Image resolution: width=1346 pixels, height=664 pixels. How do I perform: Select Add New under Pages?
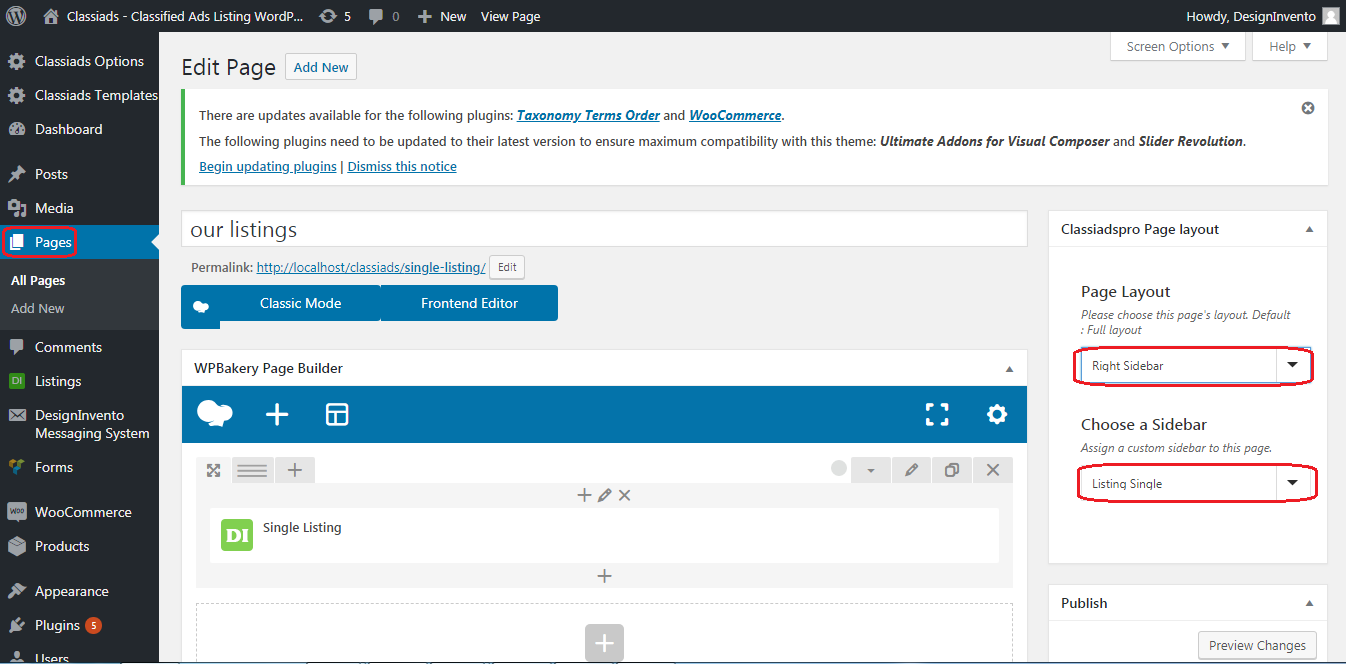click(38, 309)
